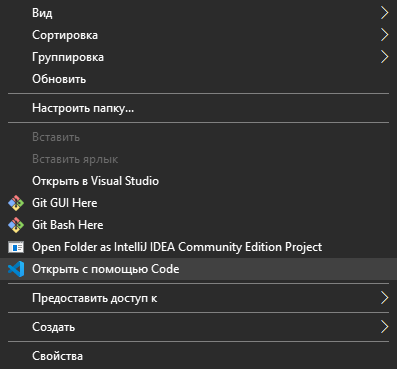Select Открыть в Visual Studio
Image resolution: width=397 pixels, height=369 pixels.
(198, 181)
